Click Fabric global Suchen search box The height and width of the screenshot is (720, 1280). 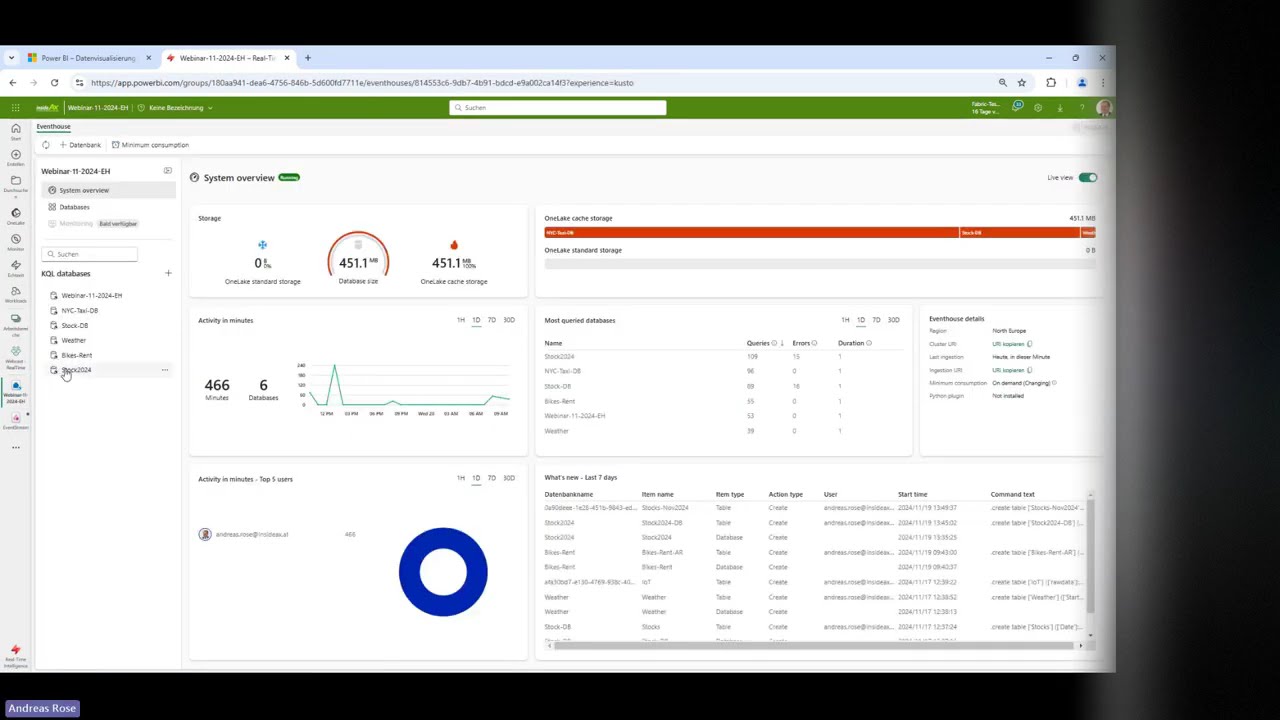pyautogui.click(x=557, y=108)
